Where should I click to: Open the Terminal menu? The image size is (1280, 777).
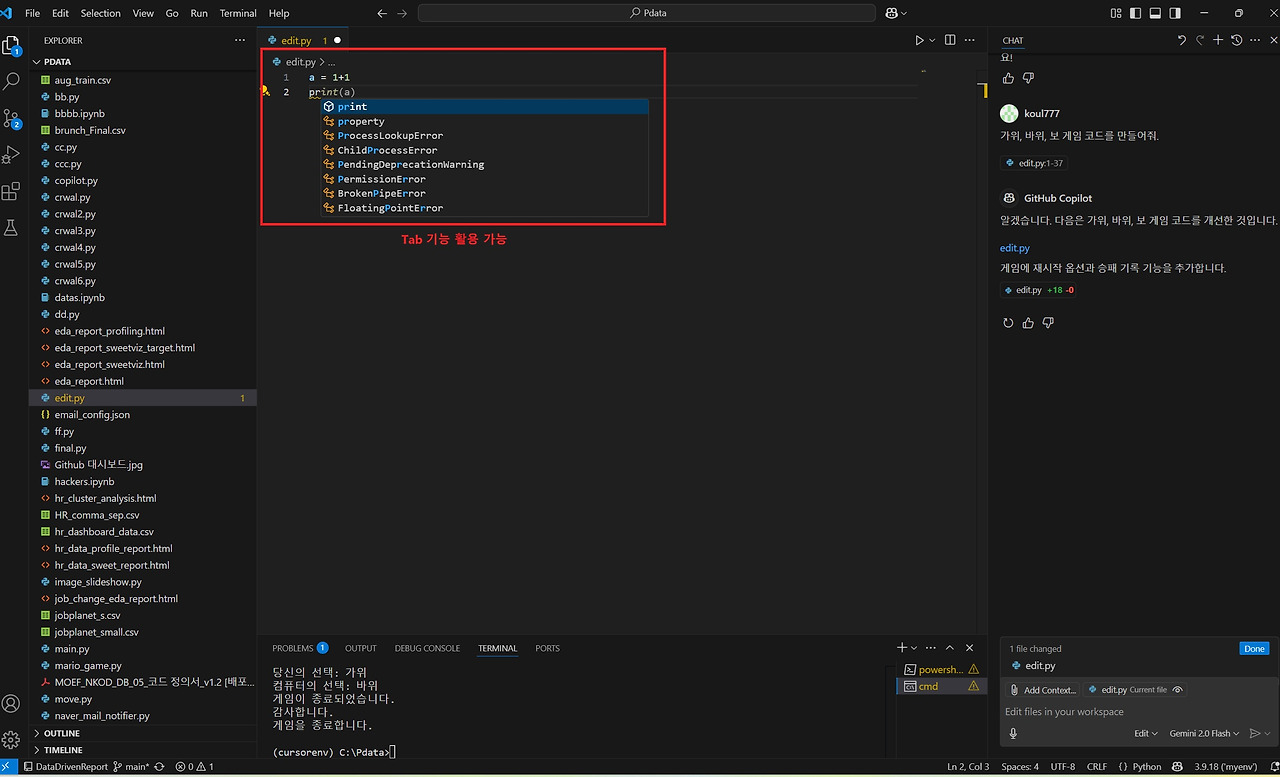237,13
